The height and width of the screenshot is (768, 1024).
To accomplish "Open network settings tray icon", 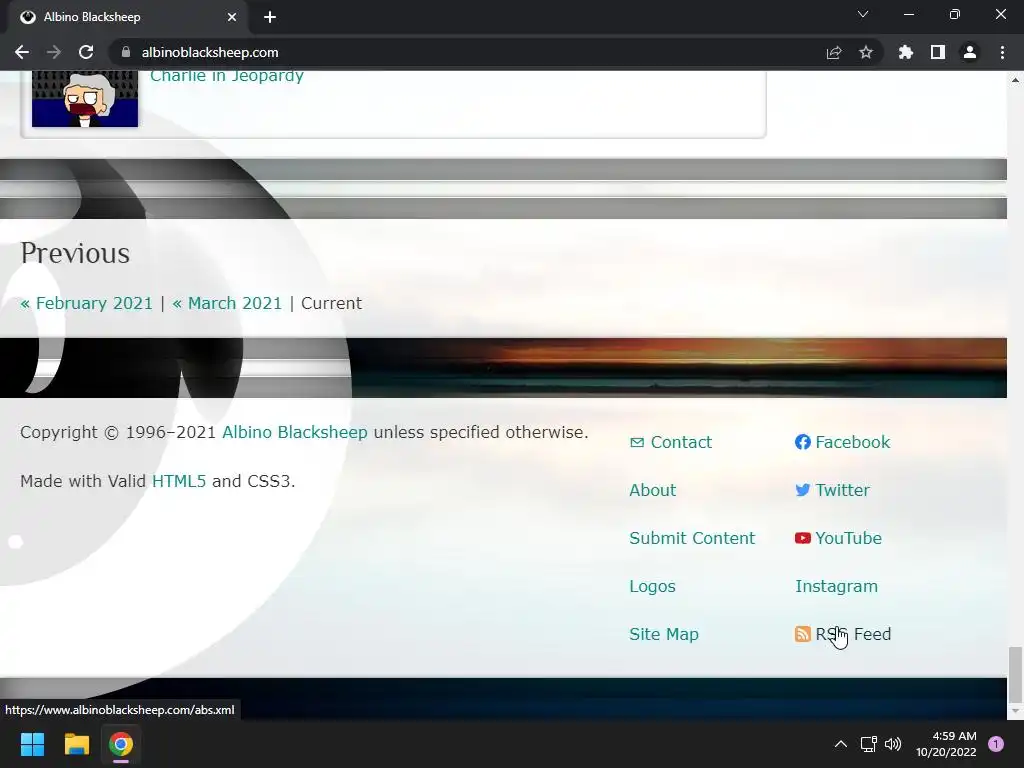I will pos(868,744).
